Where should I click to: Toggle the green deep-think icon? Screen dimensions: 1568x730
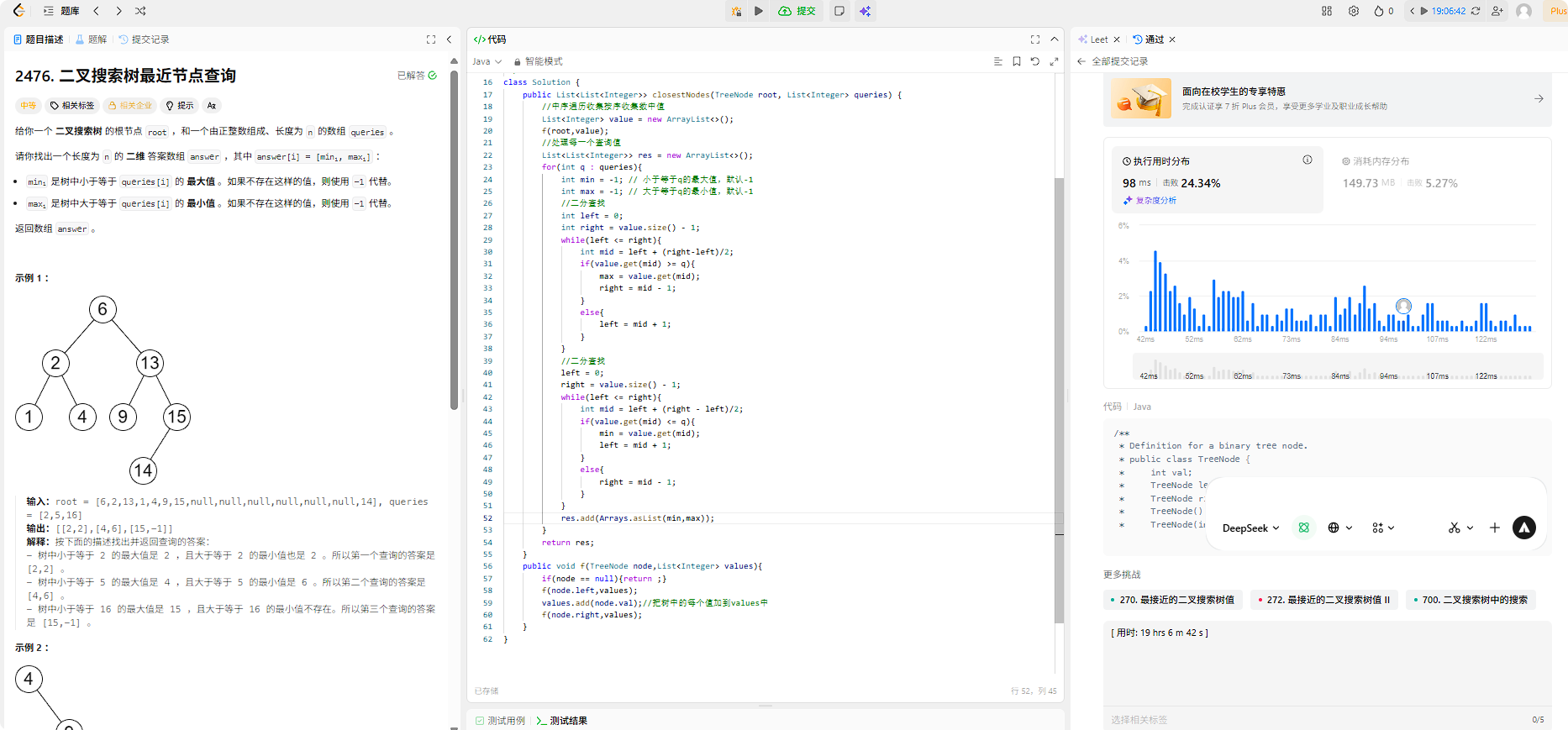point(1303,528)
